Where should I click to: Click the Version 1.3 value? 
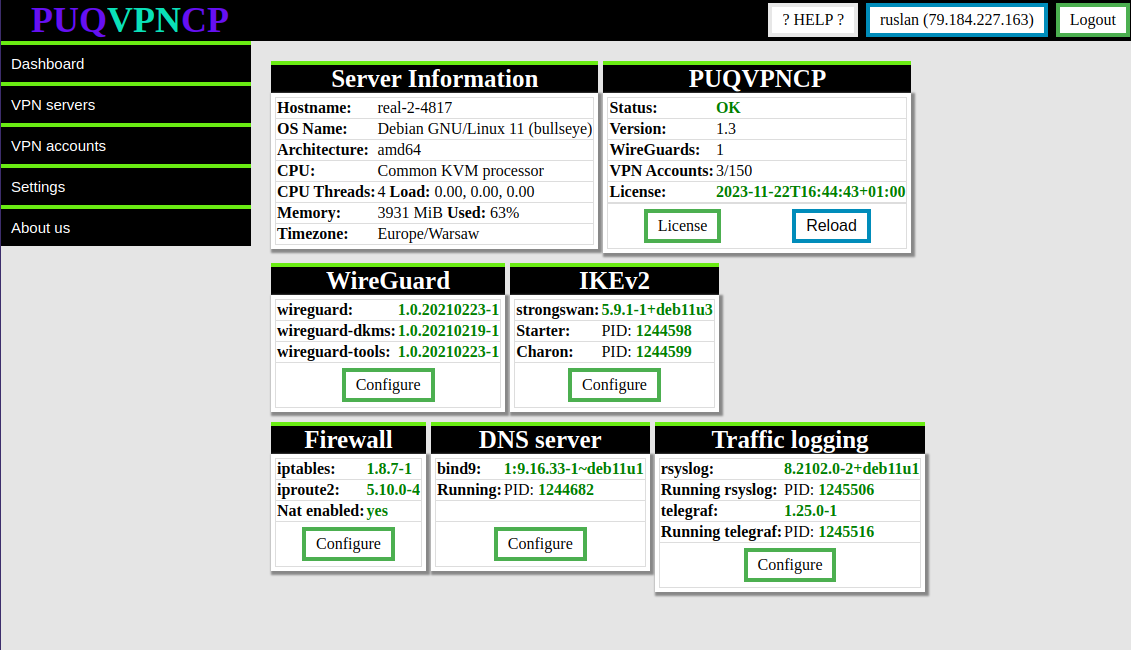tap(726, 129)
